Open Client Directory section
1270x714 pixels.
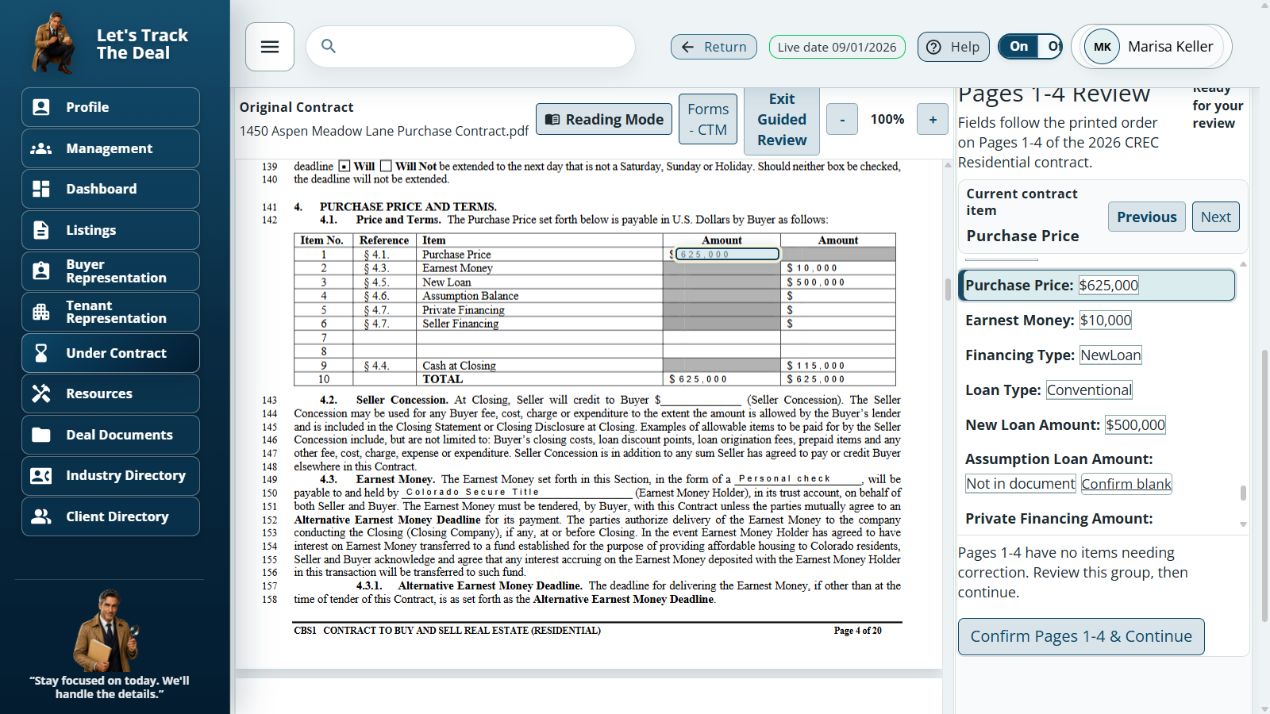110,517
